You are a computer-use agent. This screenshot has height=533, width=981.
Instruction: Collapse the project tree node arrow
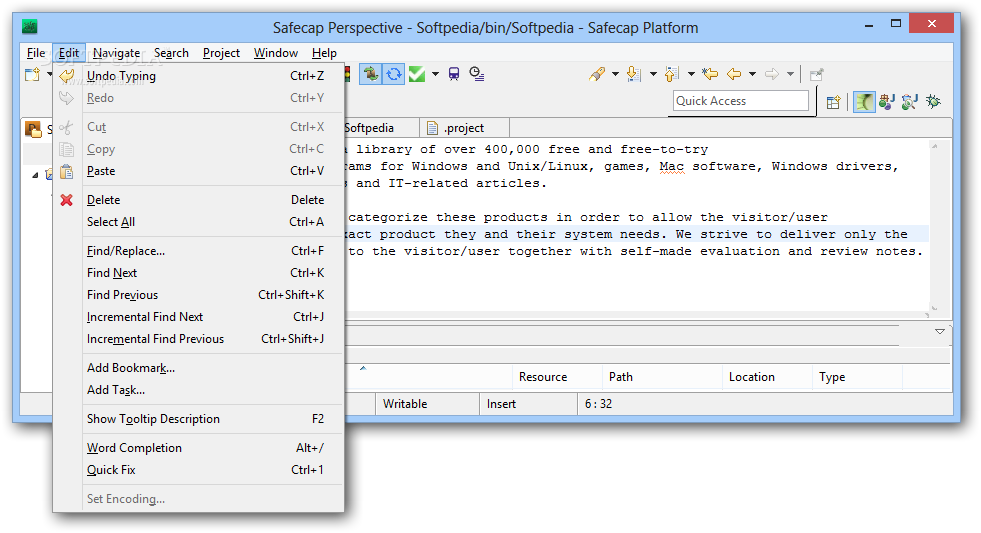coord(35,175)
